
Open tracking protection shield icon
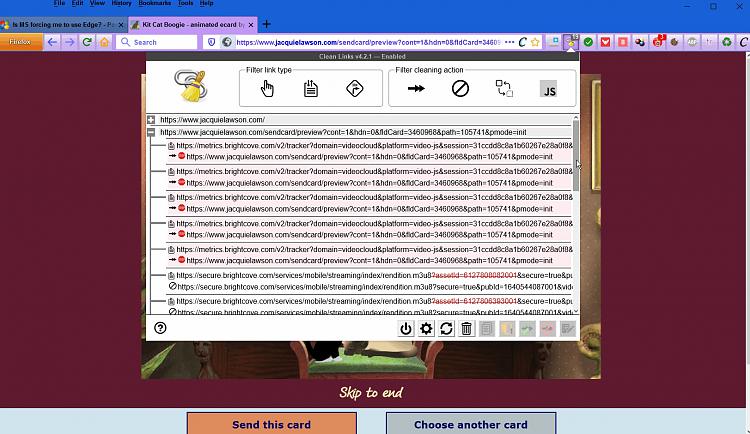pyautogui.click(x=211, y=42)
